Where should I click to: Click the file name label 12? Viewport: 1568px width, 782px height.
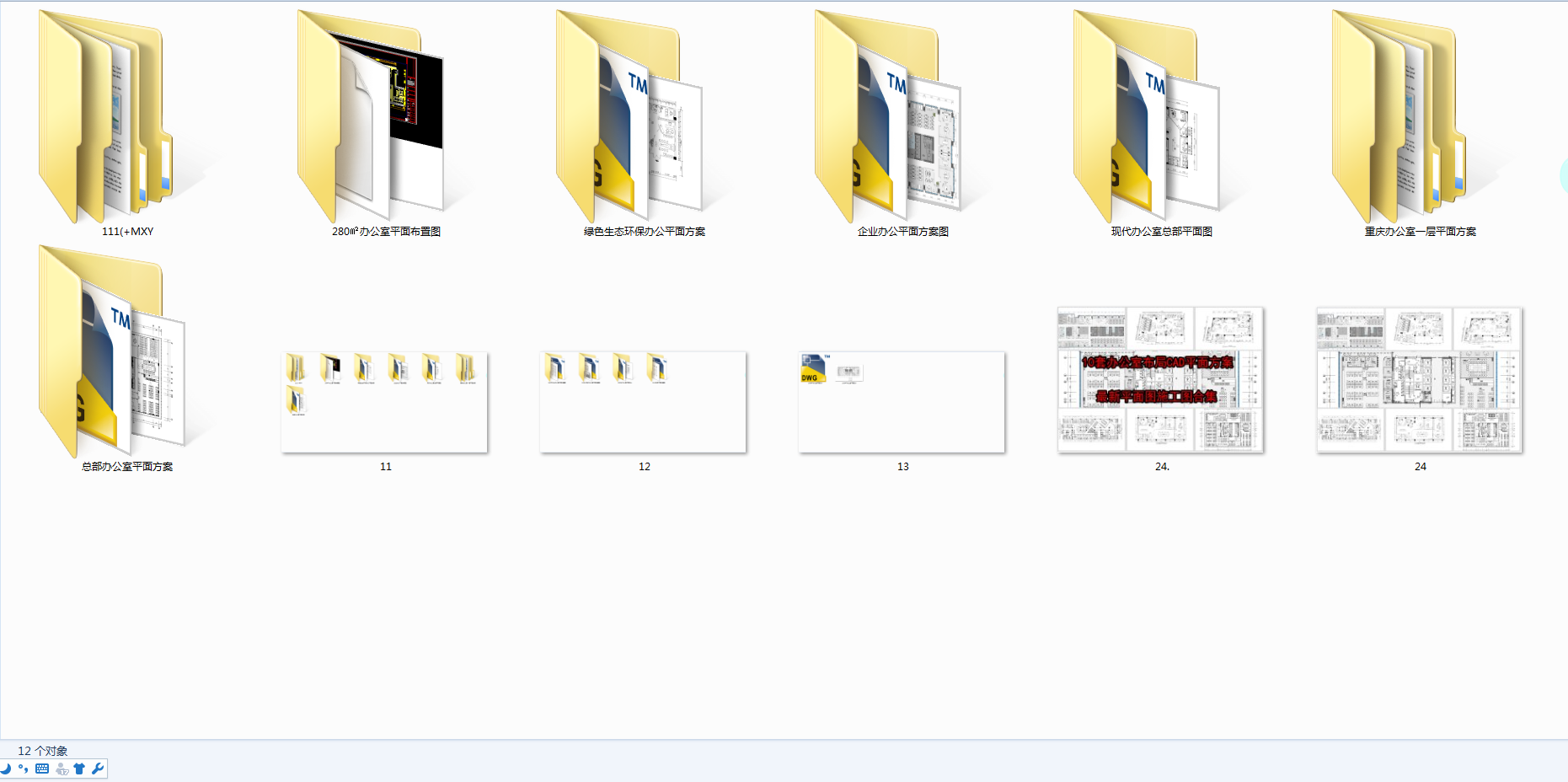pos(645,467)
